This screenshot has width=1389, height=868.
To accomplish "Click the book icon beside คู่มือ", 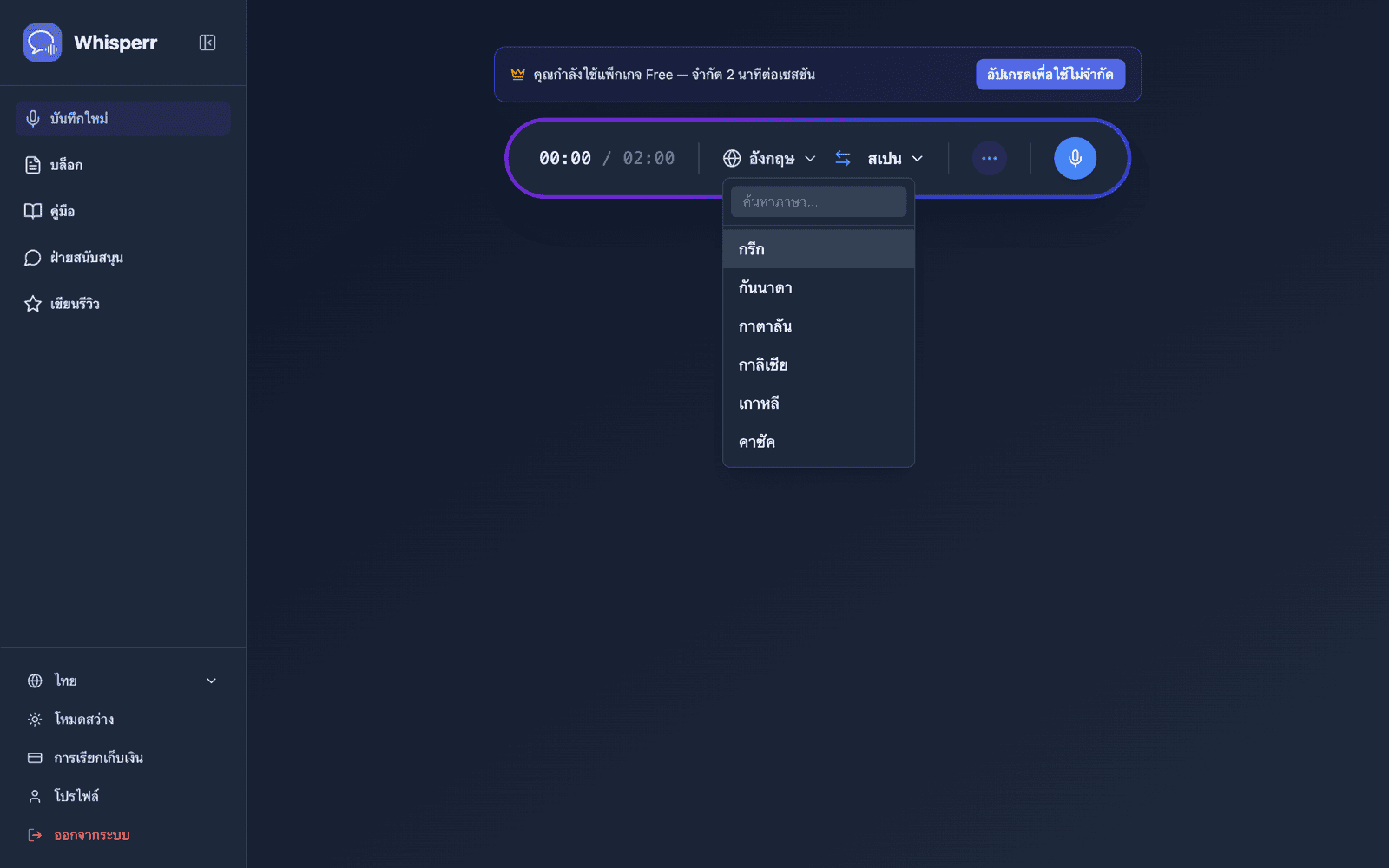I will (x=33, y=211).
